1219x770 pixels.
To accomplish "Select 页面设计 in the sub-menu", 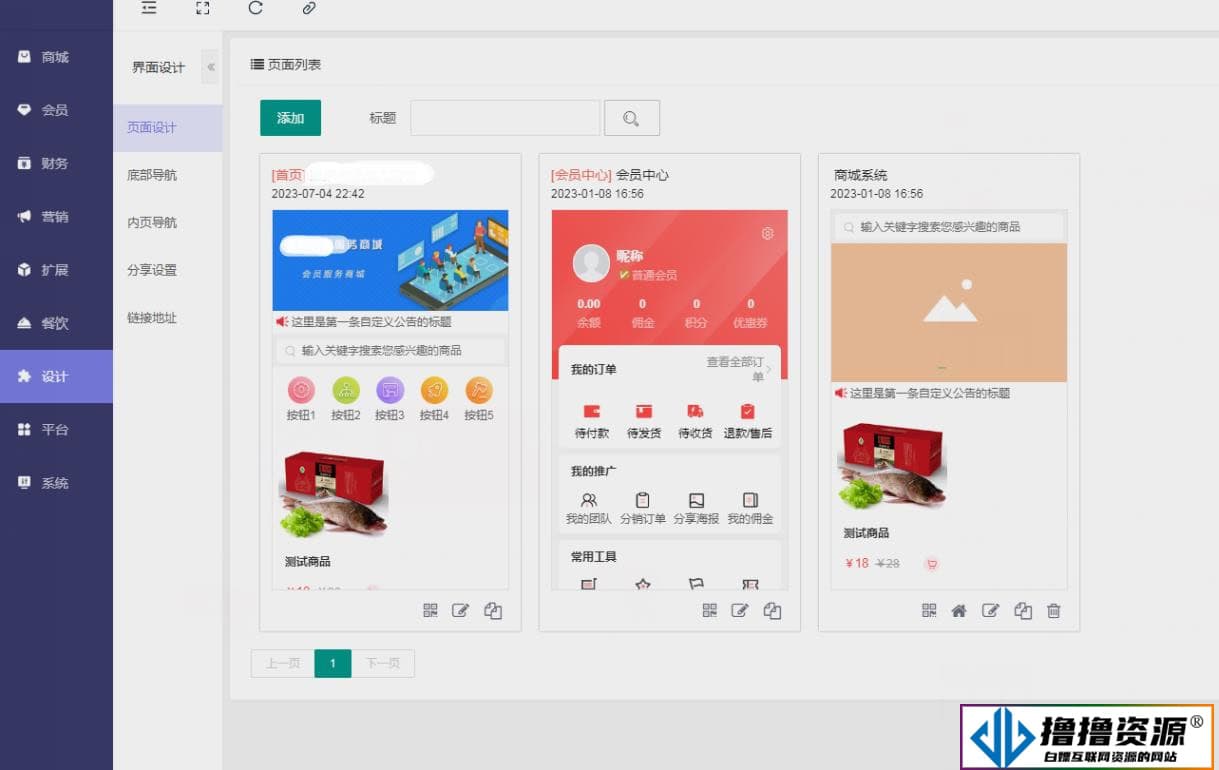I will click(x=167, y=128).
